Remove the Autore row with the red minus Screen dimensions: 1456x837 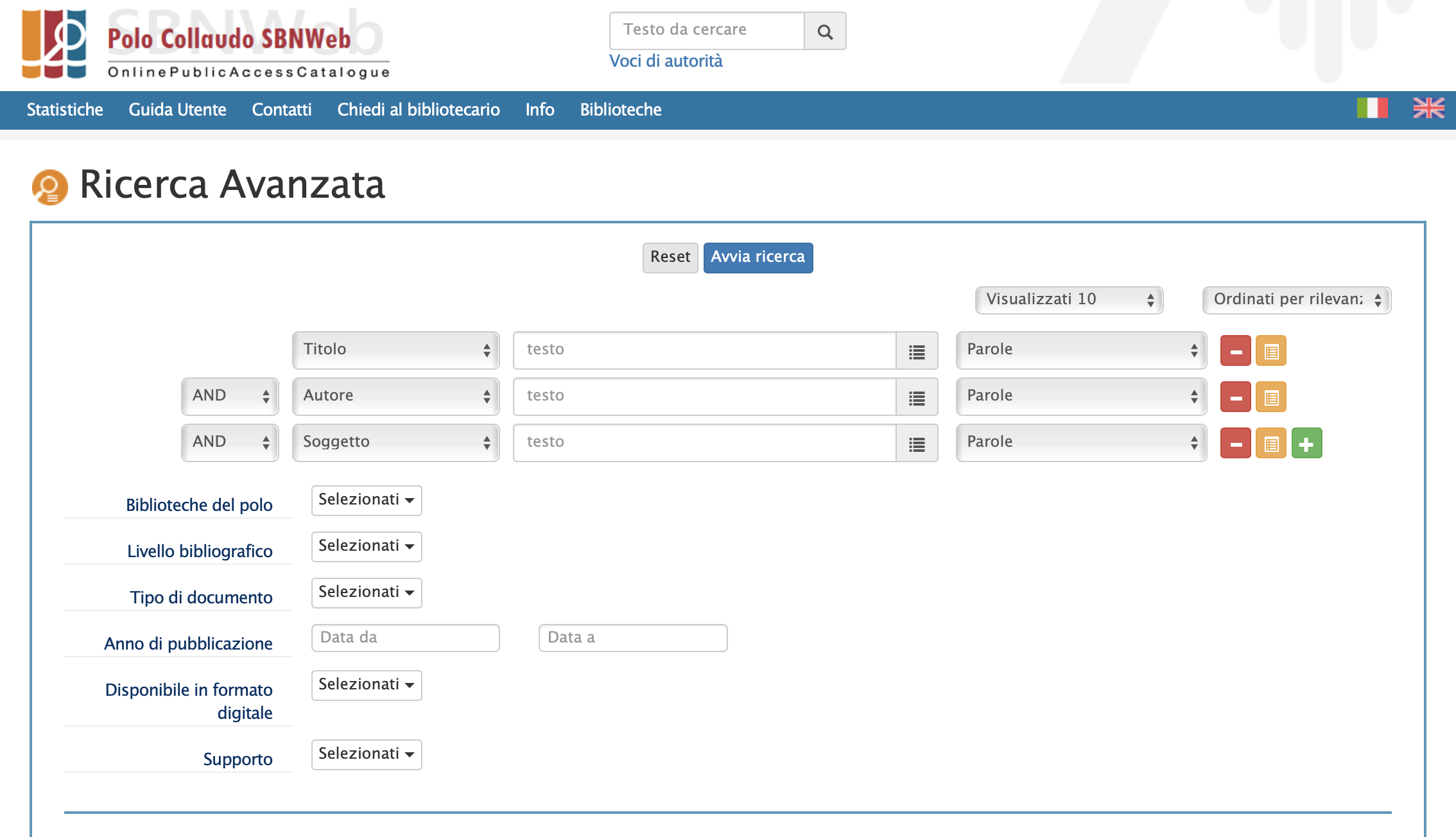(1235, 397)
